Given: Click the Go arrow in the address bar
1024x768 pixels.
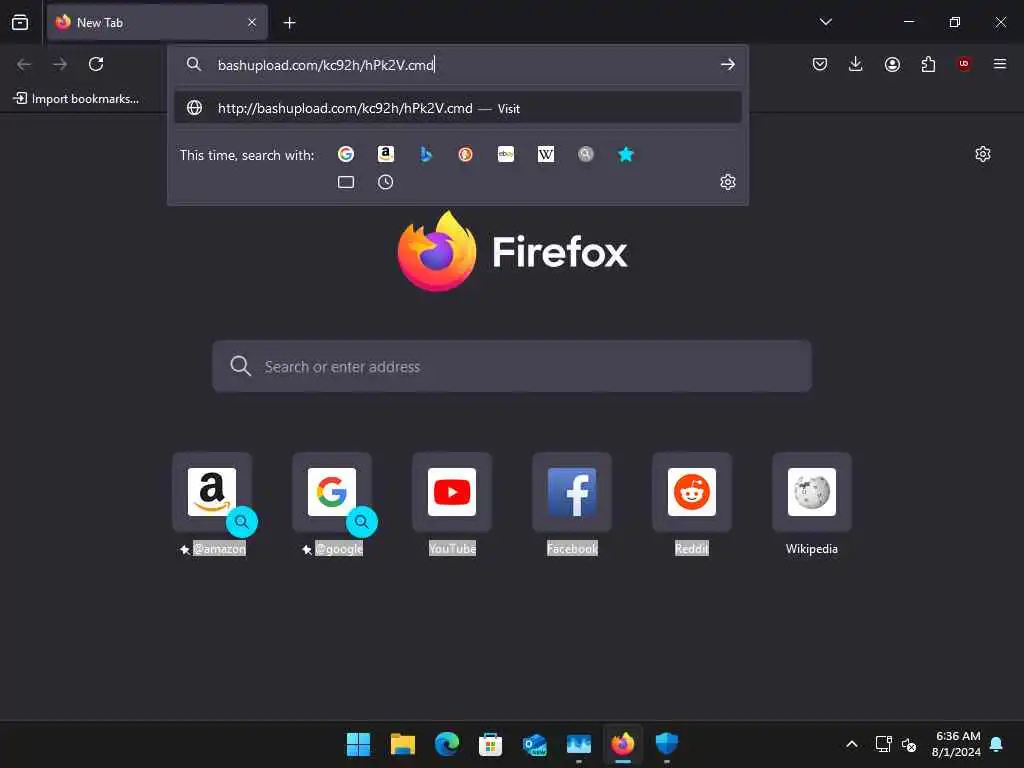Looking at the screenshot, I should click(728, 64).
